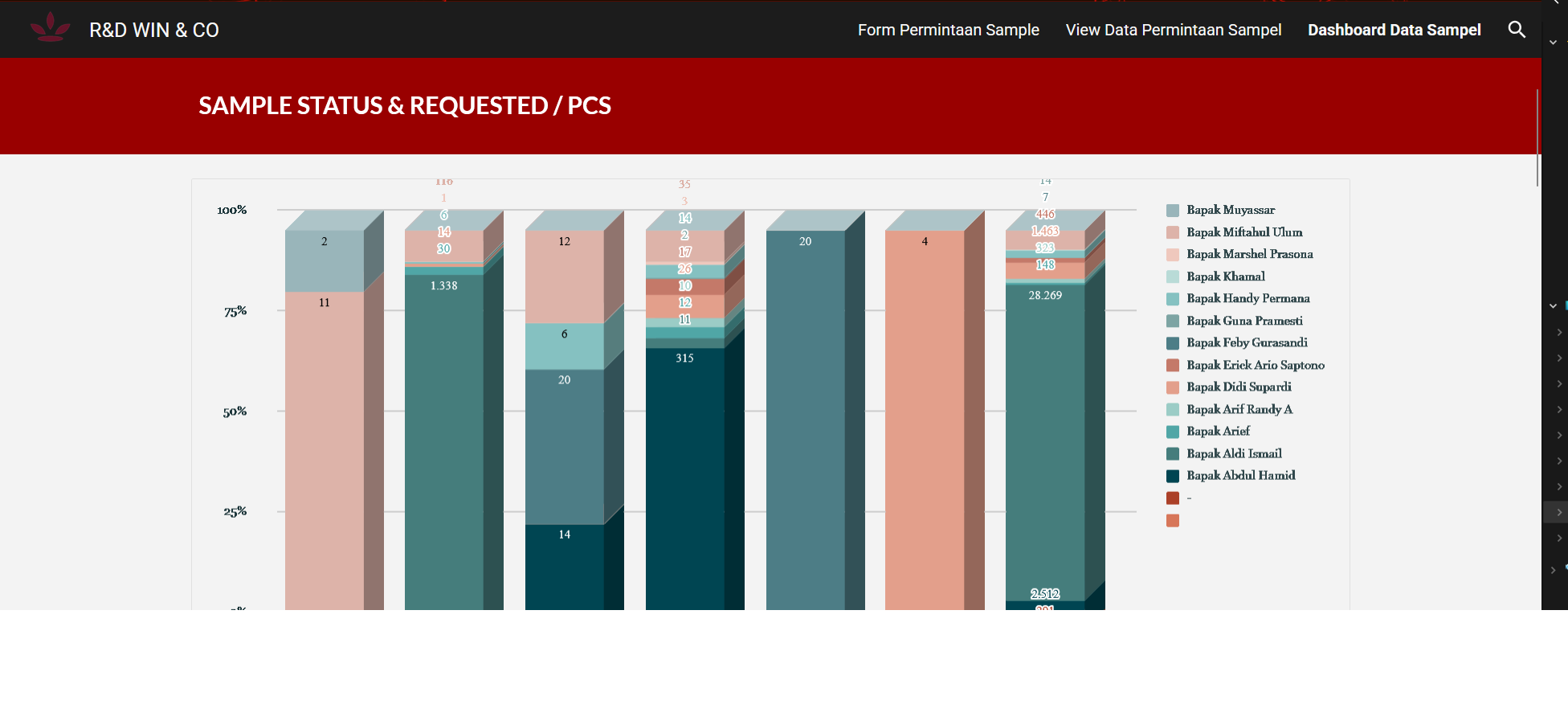Click the search magnifier icon
Screen dimensions: 1568x725
[1516, 30]
